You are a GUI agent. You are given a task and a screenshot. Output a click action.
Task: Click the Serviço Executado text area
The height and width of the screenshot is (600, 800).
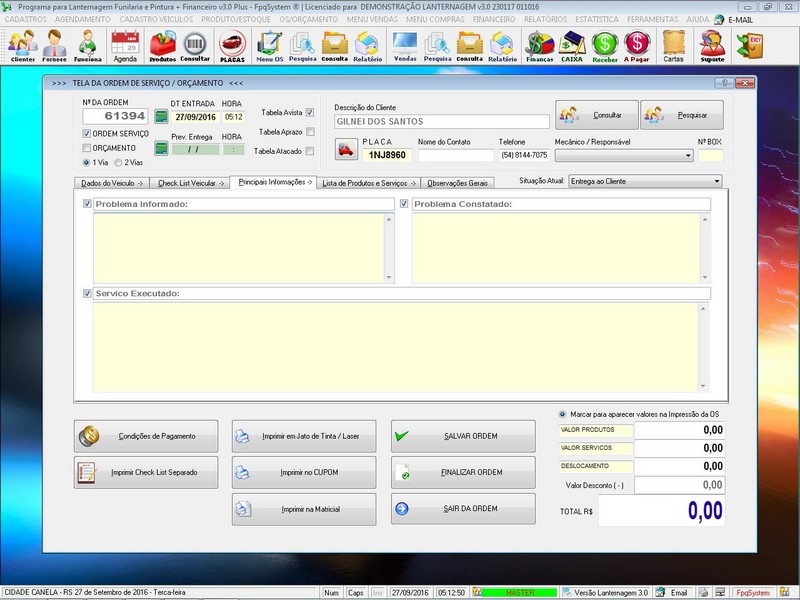395,345
